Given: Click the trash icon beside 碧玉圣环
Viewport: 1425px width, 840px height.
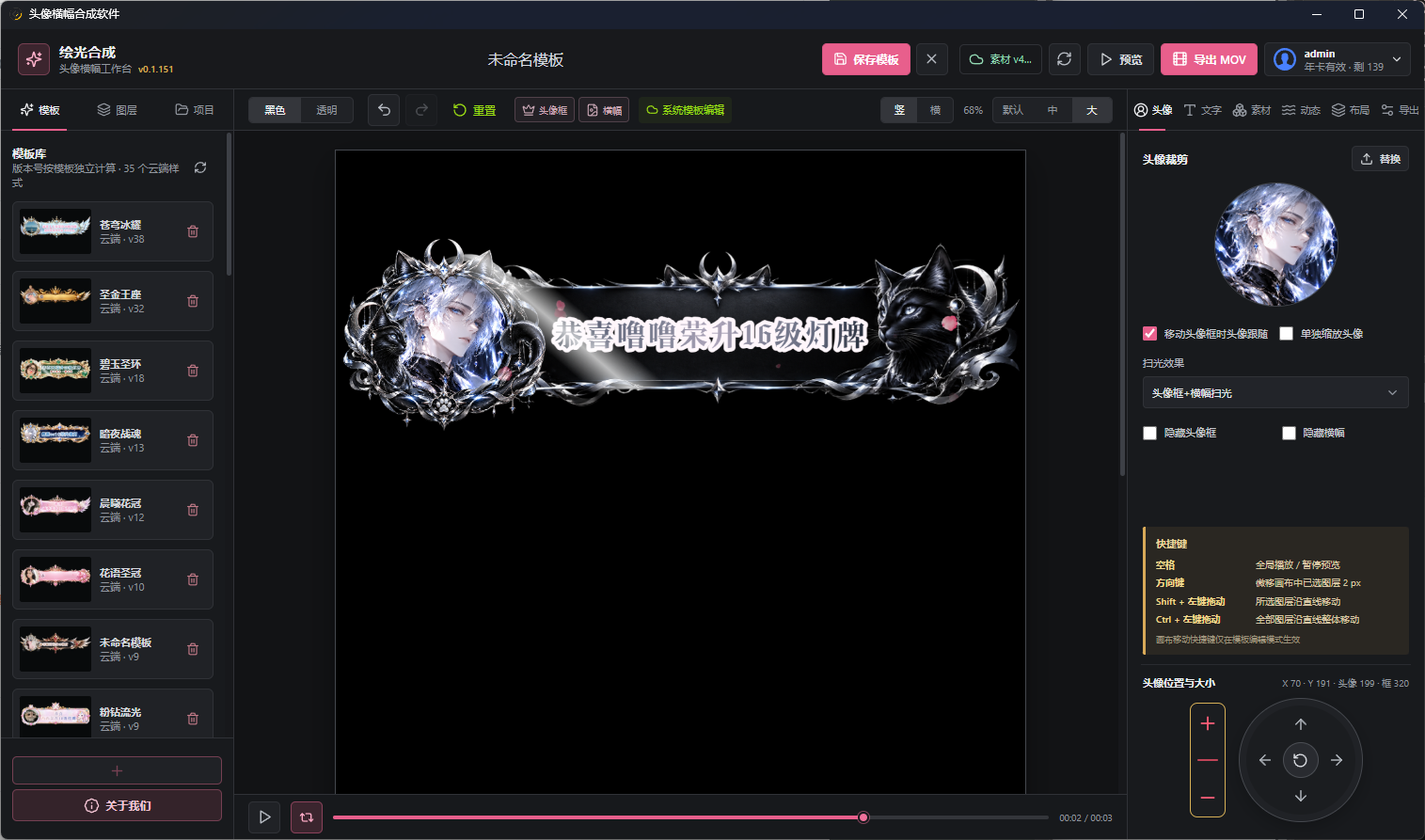Looking at the screenshot, I should (x=193, y=371).
